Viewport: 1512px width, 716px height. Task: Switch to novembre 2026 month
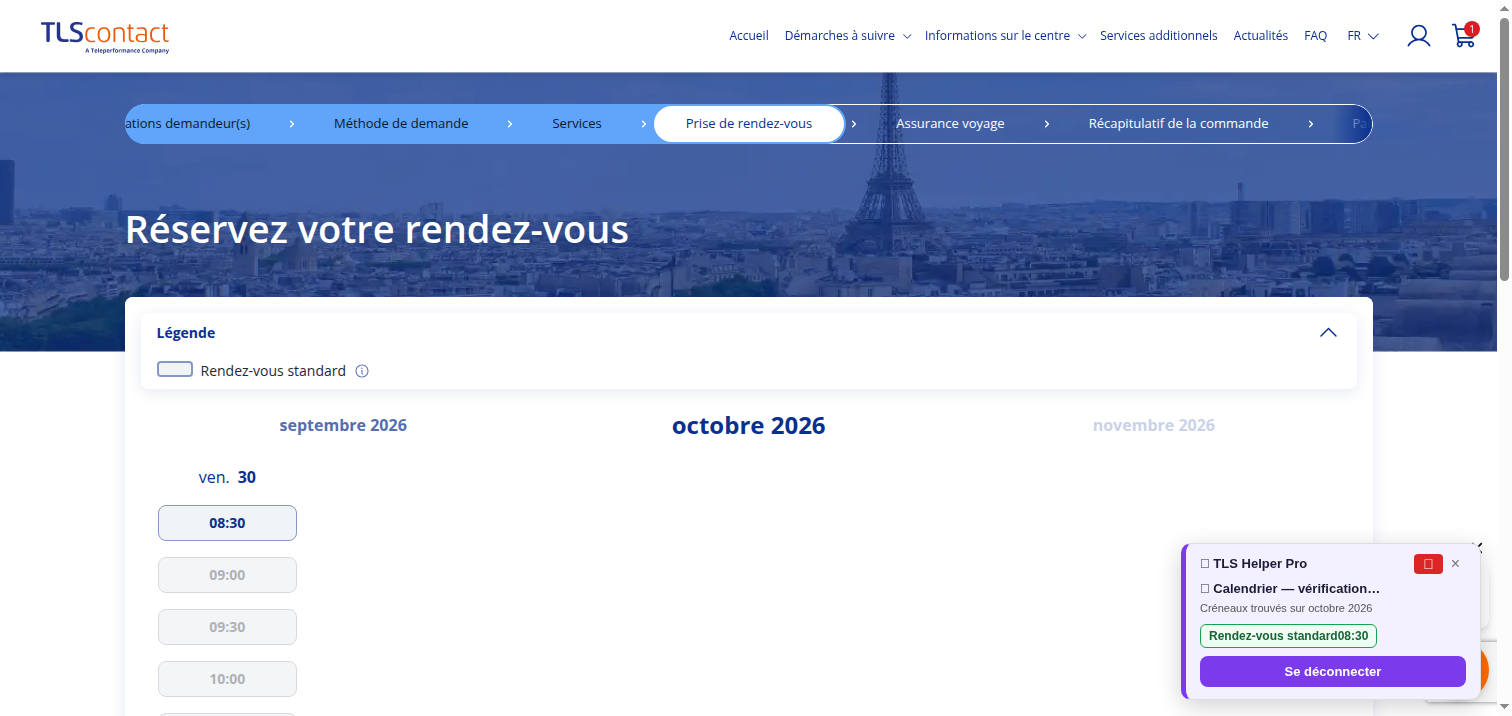(1154, 425)
